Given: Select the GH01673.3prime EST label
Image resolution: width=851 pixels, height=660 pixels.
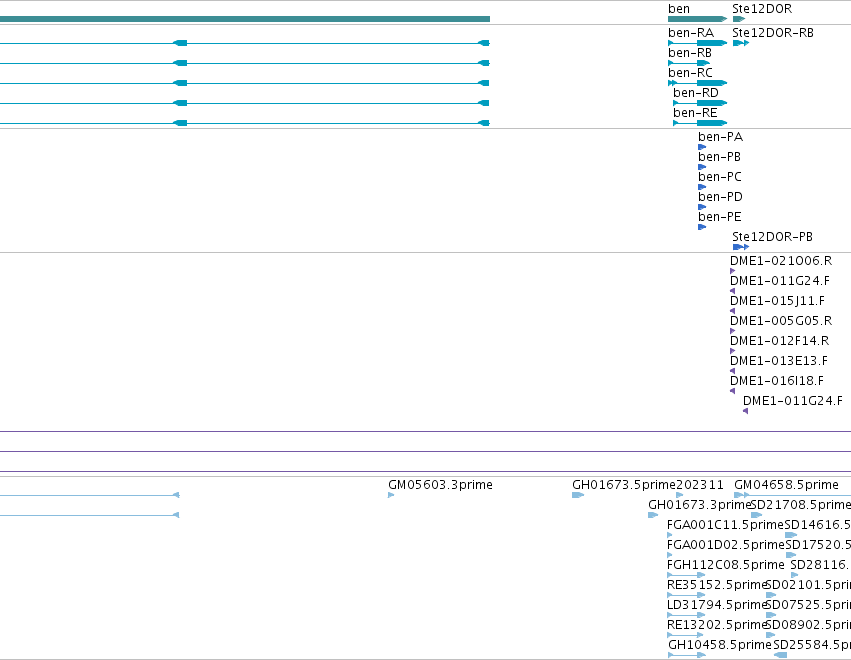Looking at the screenshot, I should 700,505.
